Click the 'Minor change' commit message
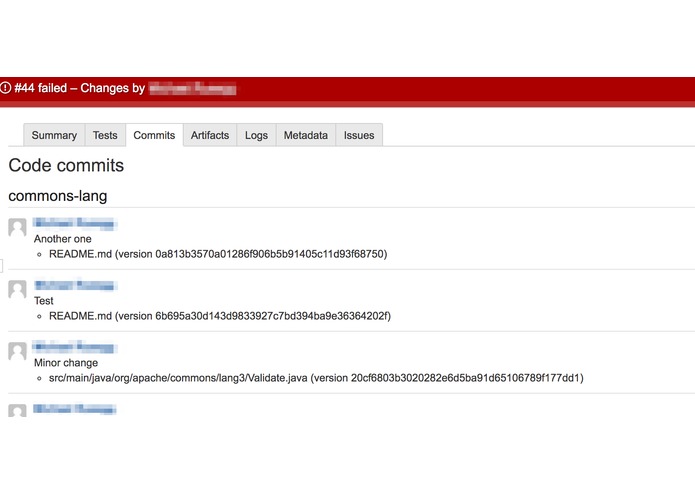The width and height of the screenshot is (695, 494). 66,363
